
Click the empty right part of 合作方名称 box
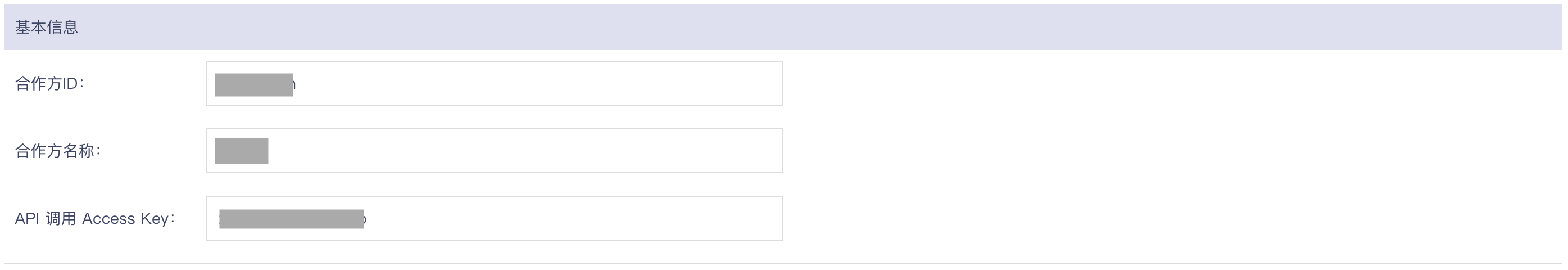527,151
